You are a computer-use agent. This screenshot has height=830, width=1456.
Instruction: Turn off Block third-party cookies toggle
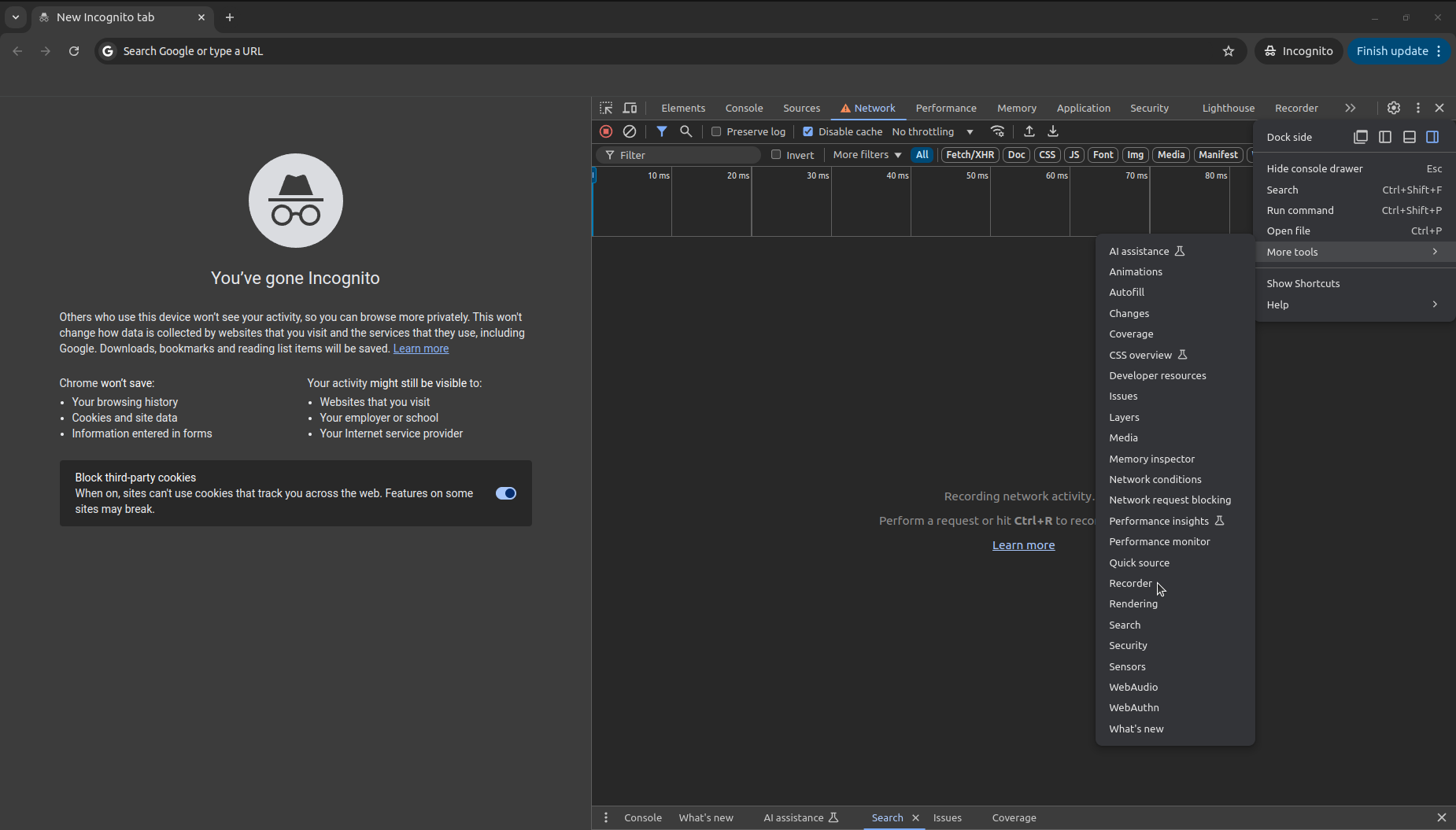point(505,493)
